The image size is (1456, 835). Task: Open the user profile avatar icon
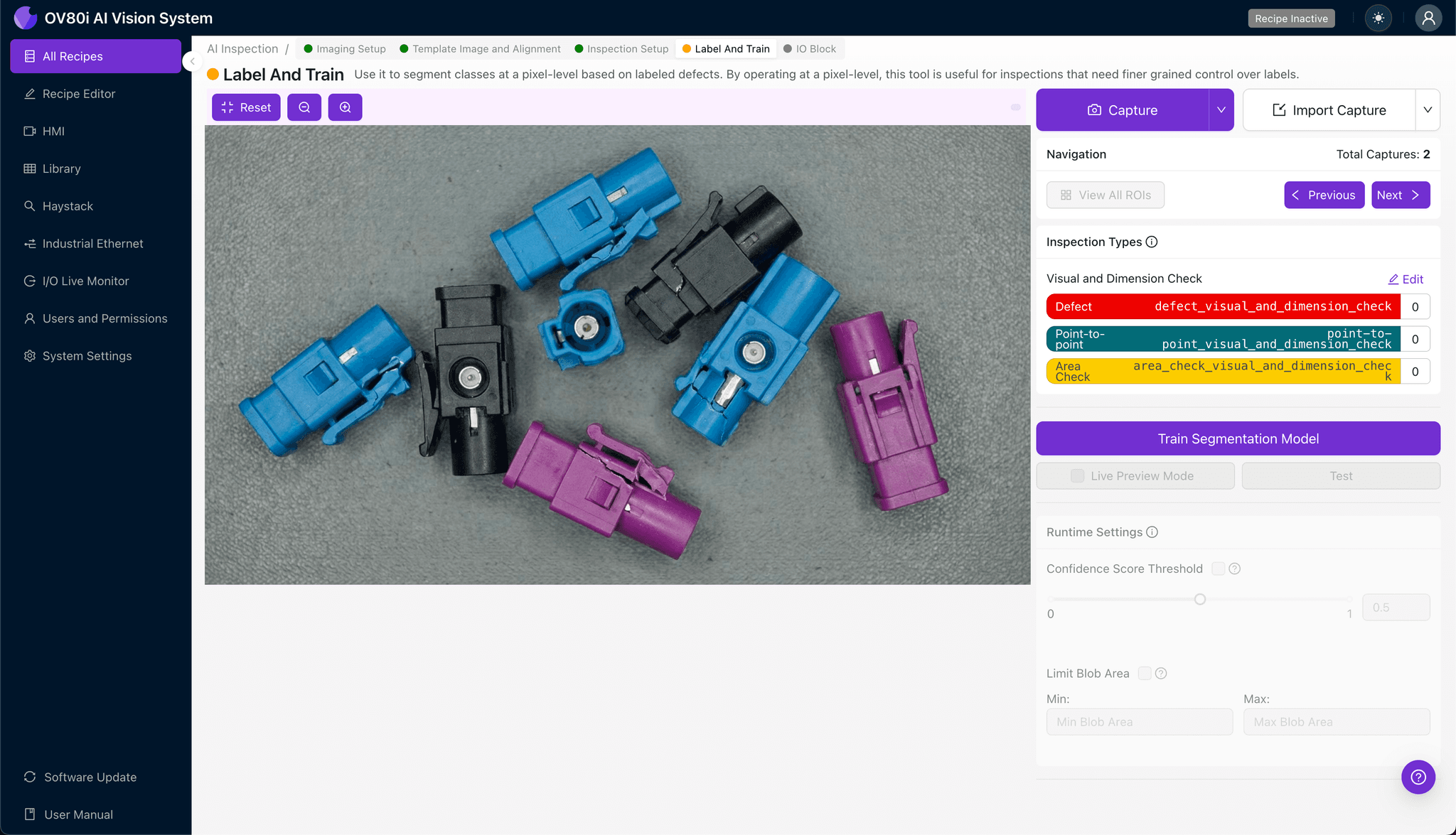tap(1428, 18)
